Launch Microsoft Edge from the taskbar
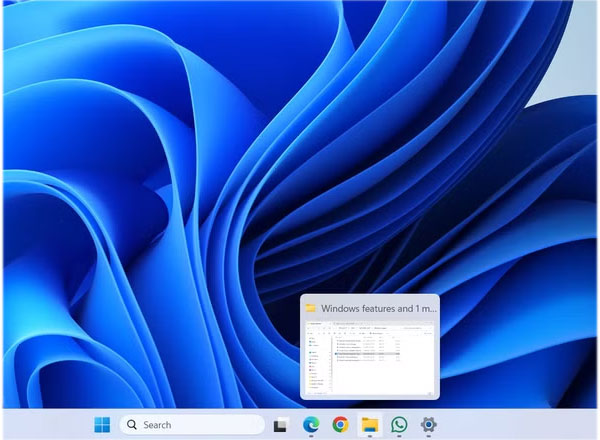 pos(310,425)
